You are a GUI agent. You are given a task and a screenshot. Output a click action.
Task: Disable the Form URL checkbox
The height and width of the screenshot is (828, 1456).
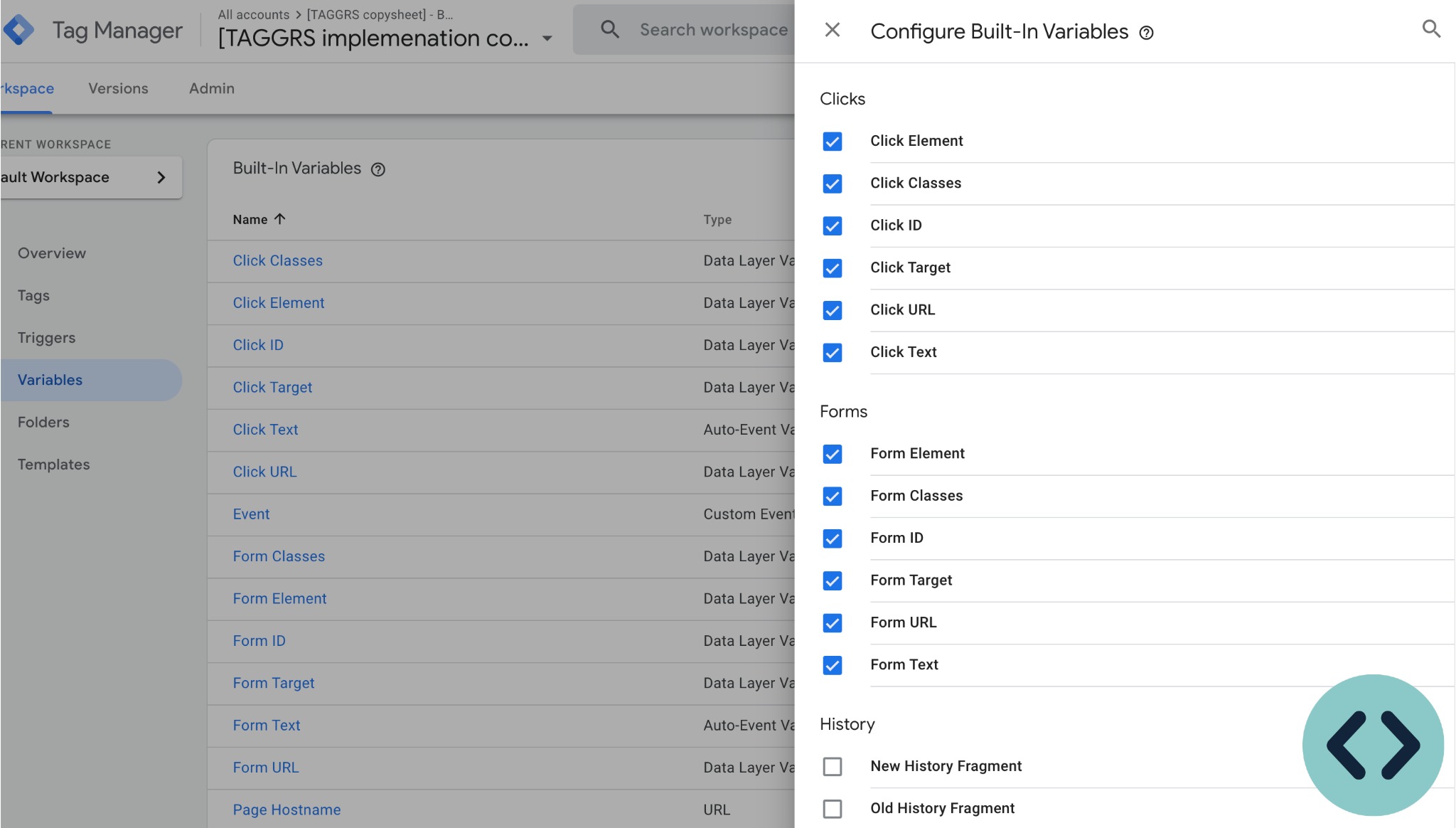tap(833, 622)
